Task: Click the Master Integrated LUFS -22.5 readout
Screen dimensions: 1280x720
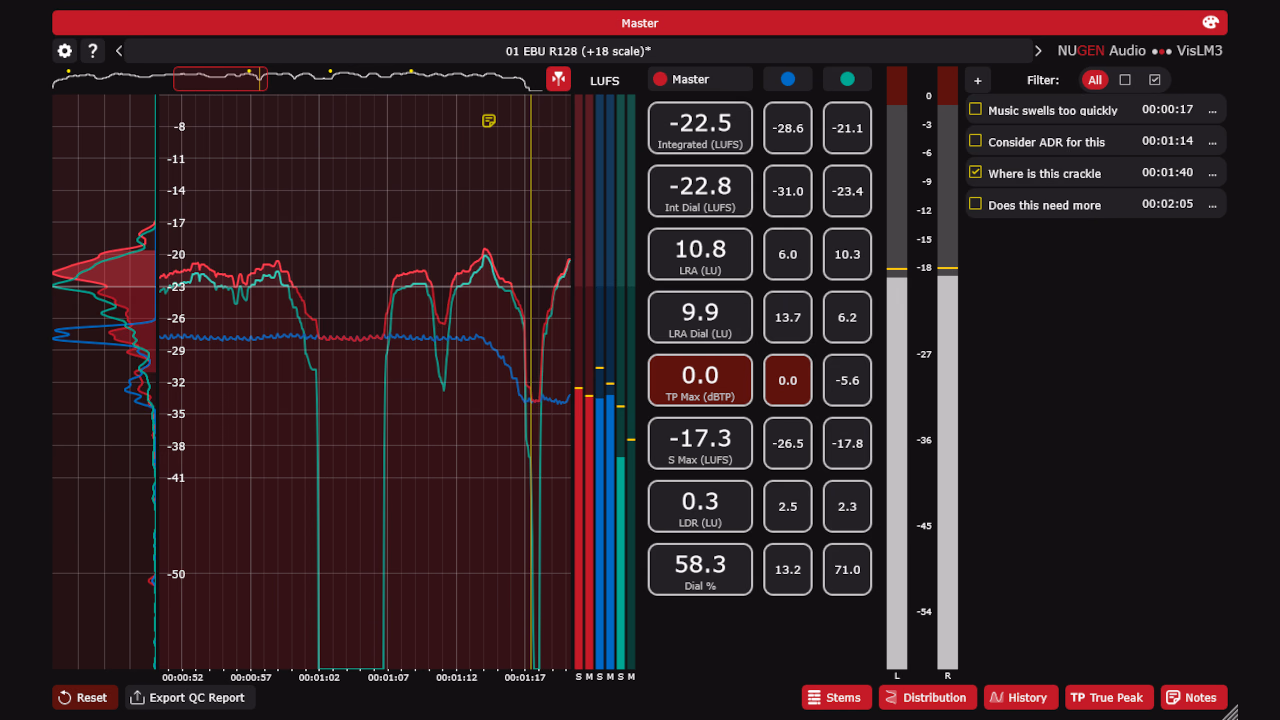Action: tap(700, 128)
